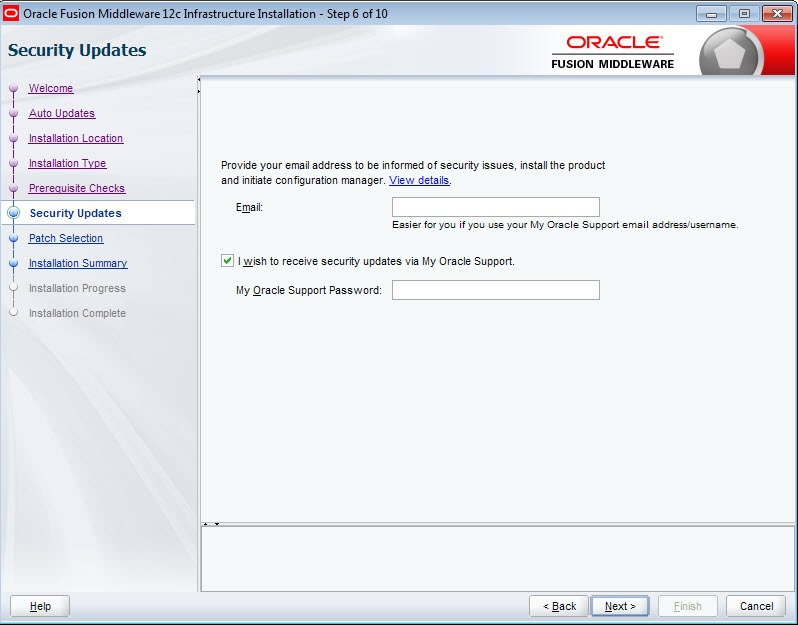Open the Installation Summary step

(x=78, y=263)
